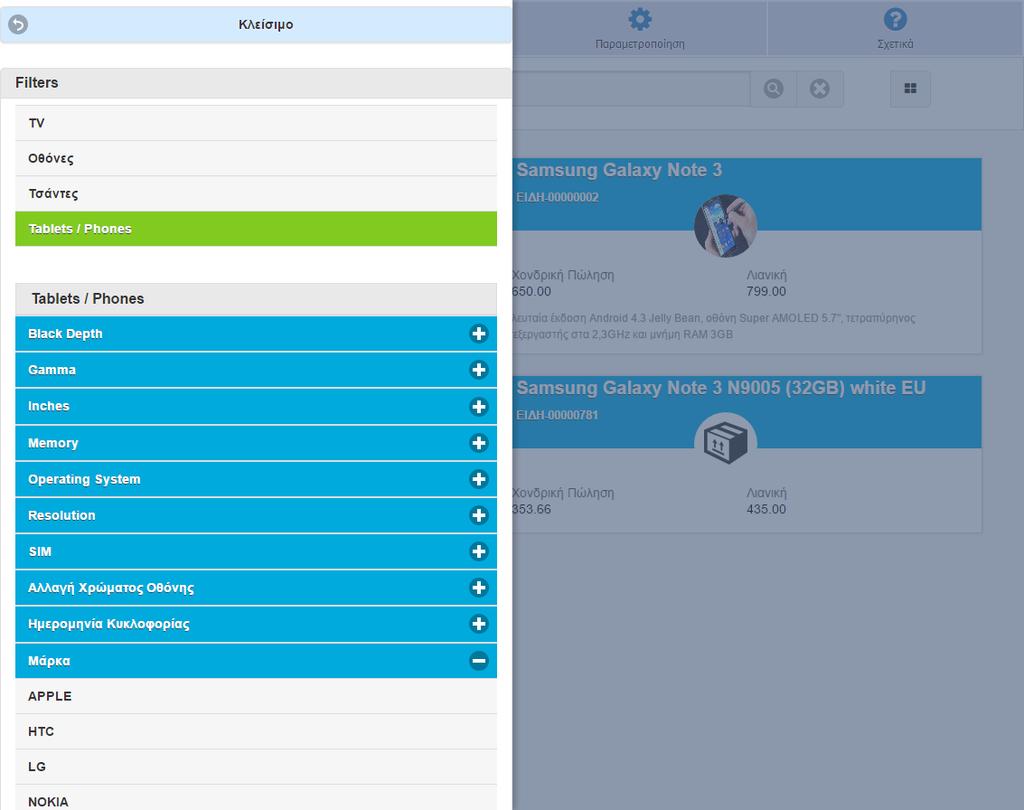Screen dimensions: 1024x810
Task: Click the search input field
Action: (x=631, y=89)
